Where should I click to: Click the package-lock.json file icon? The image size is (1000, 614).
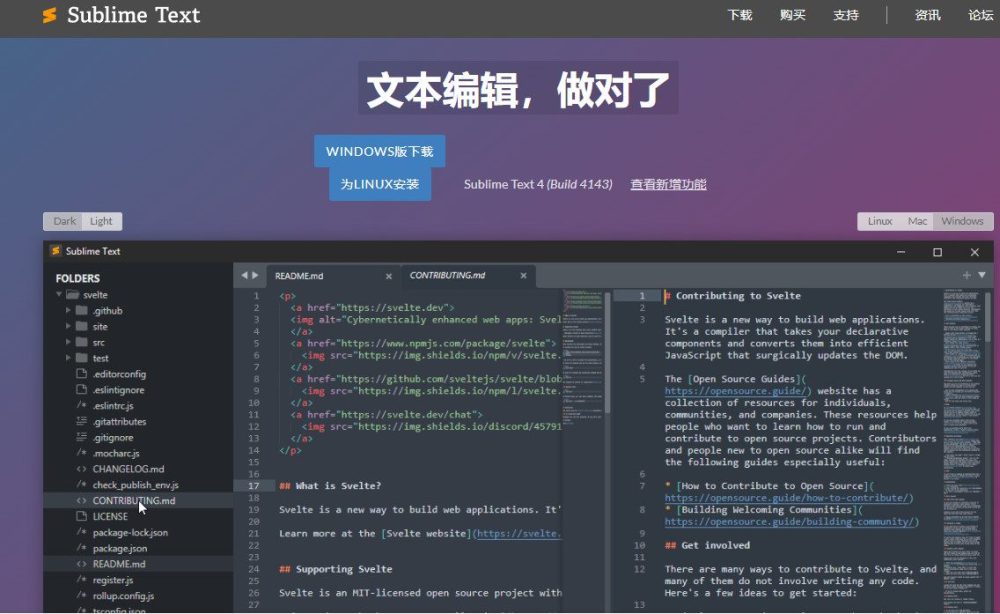point(82,532)
